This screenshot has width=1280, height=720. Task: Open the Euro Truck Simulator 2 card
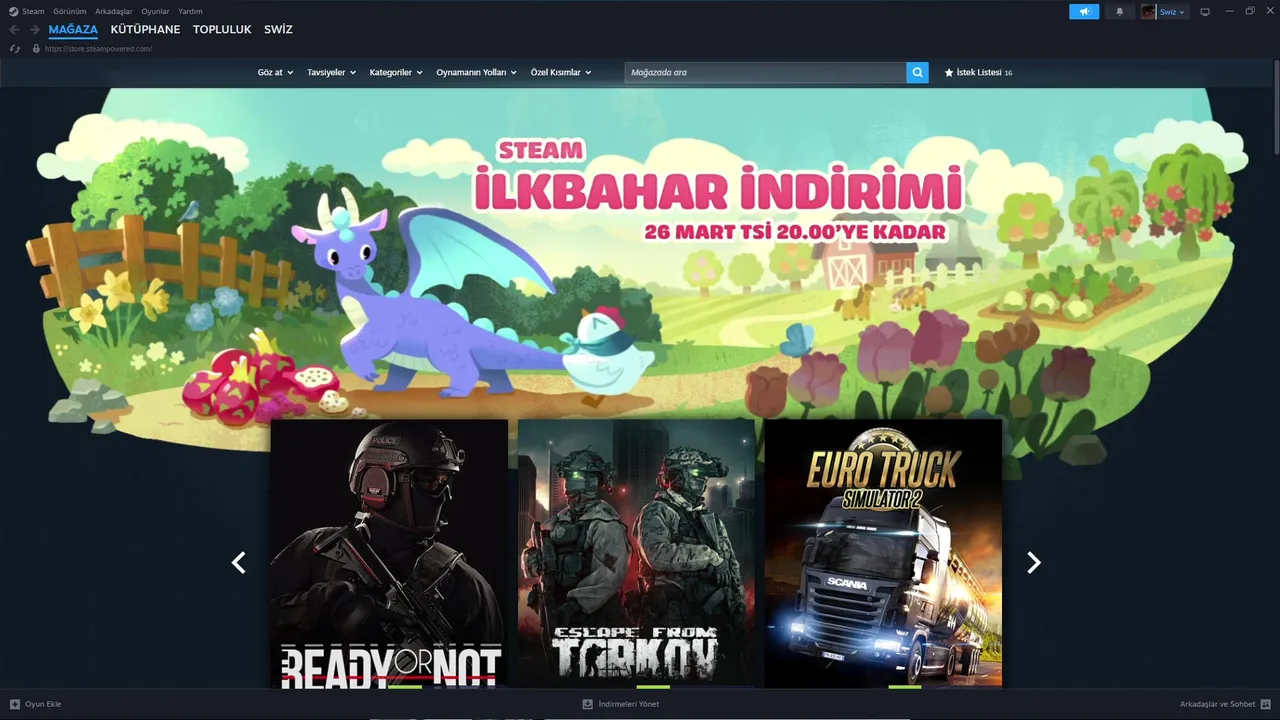(883, 553)
